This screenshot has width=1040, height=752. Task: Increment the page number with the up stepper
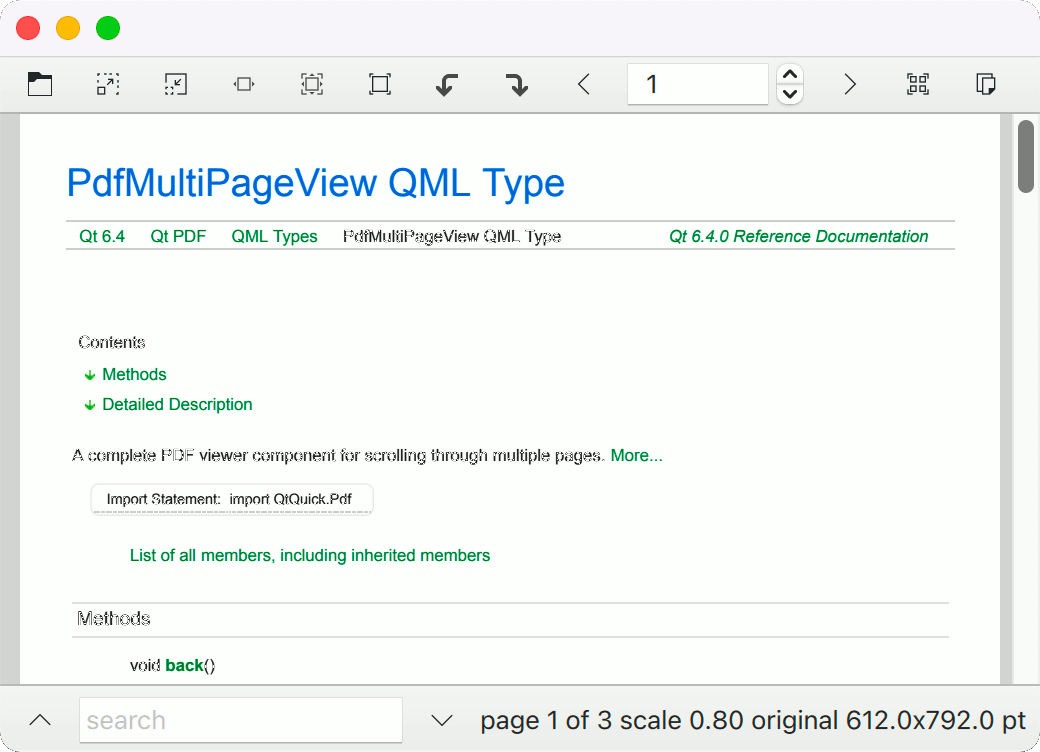tap(789, 74)
